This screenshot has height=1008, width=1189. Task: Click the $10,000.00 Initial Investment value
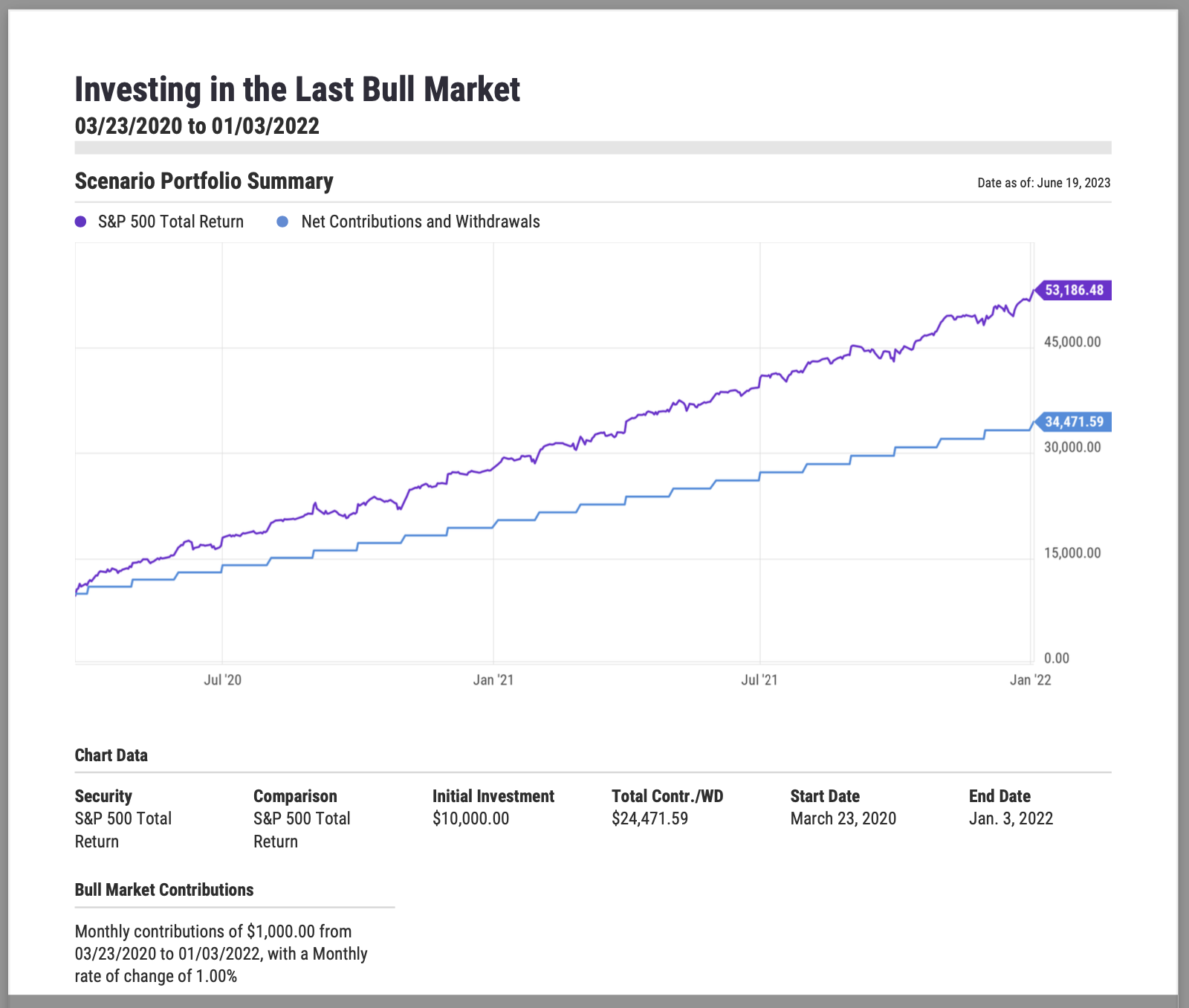(x=470, y=818)
